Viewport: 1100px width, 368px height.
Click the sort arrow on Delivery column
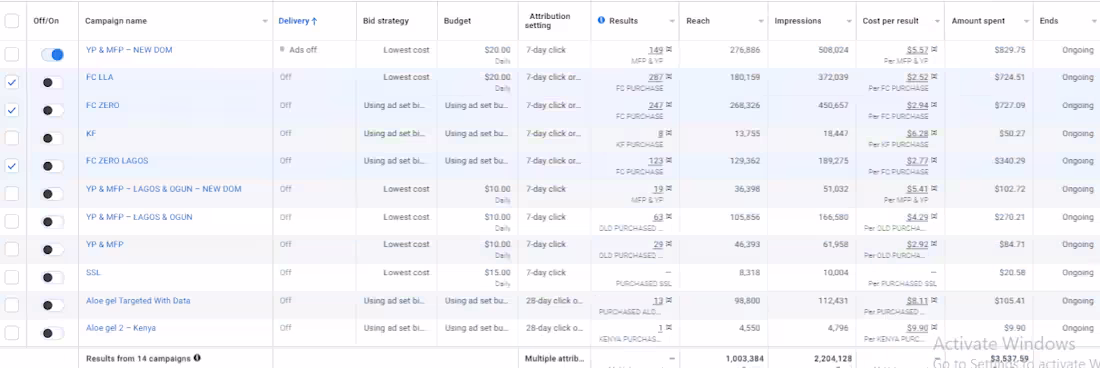tap(314, 21)
